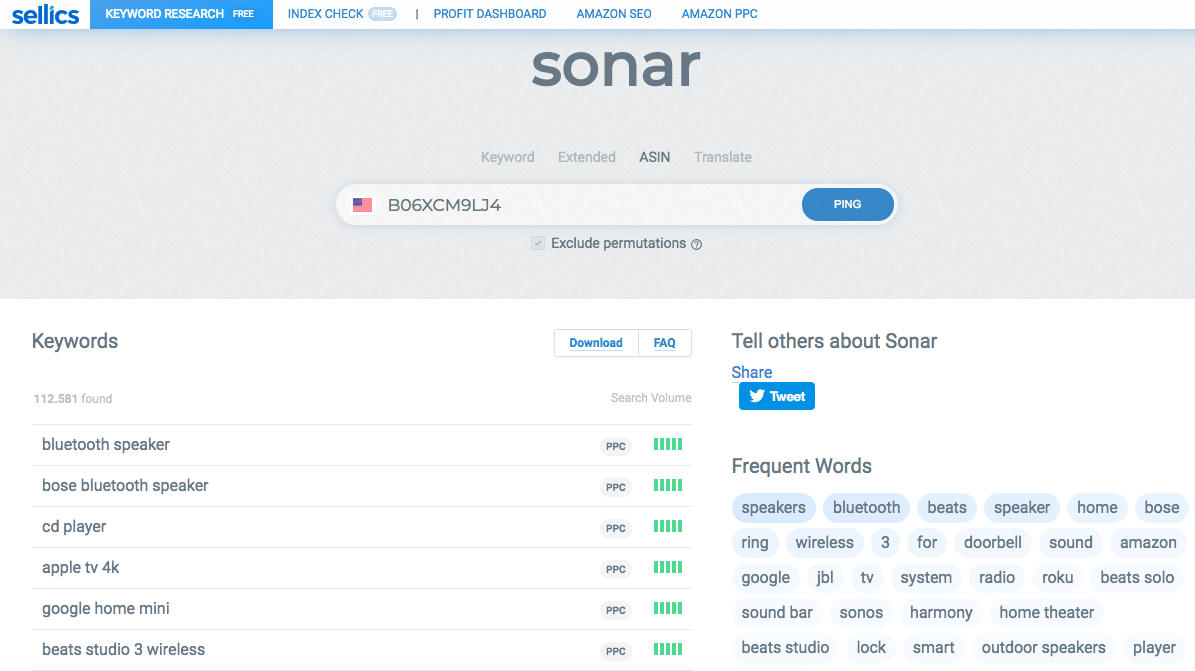Click the Sellics logo

(45, 14)
